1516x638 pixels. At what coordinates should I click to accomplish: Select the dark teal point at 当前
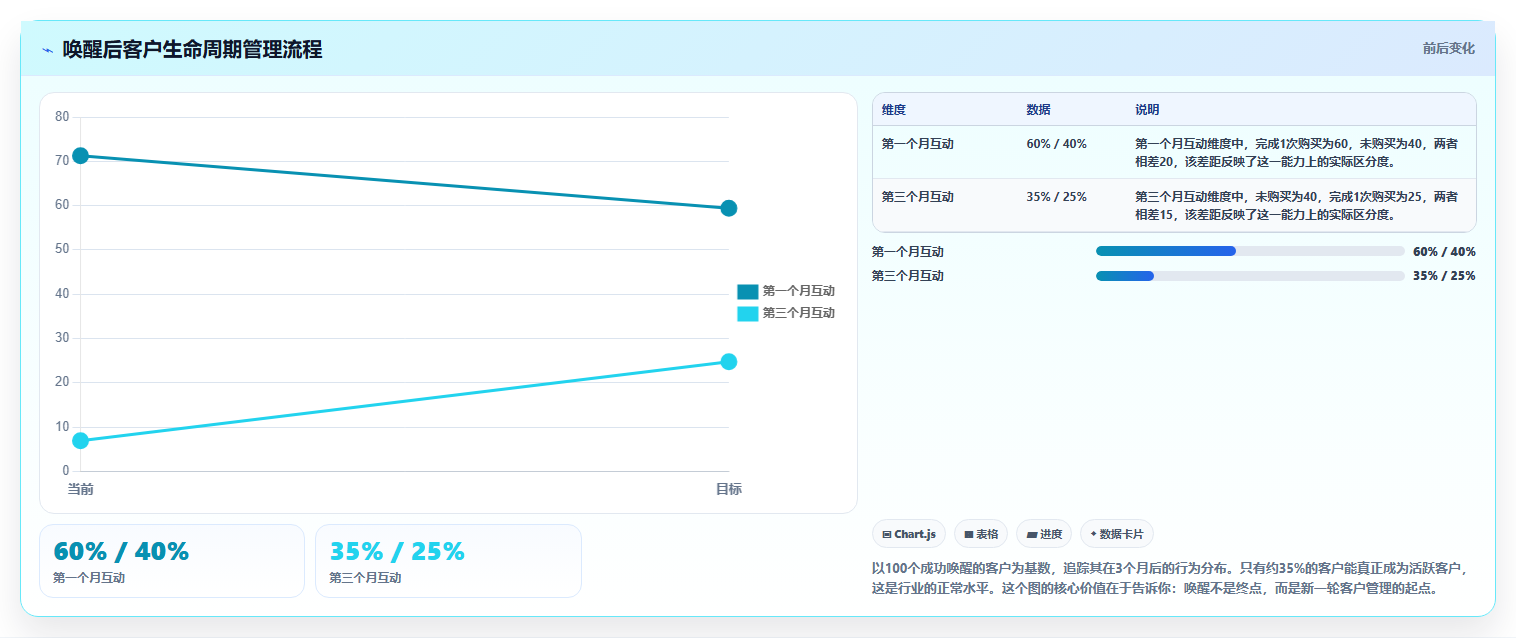81,155
